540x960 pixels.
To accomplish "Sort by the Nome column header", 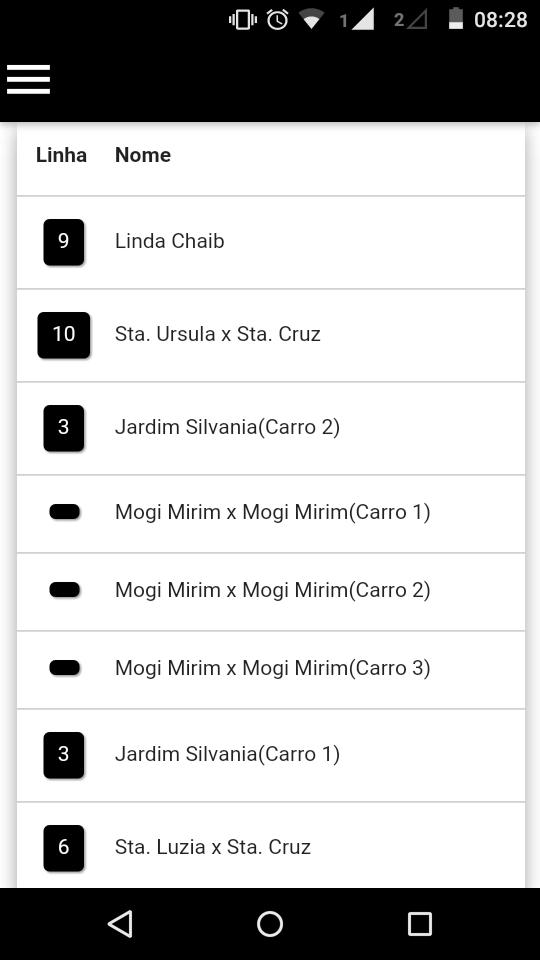I will [143, 155].
